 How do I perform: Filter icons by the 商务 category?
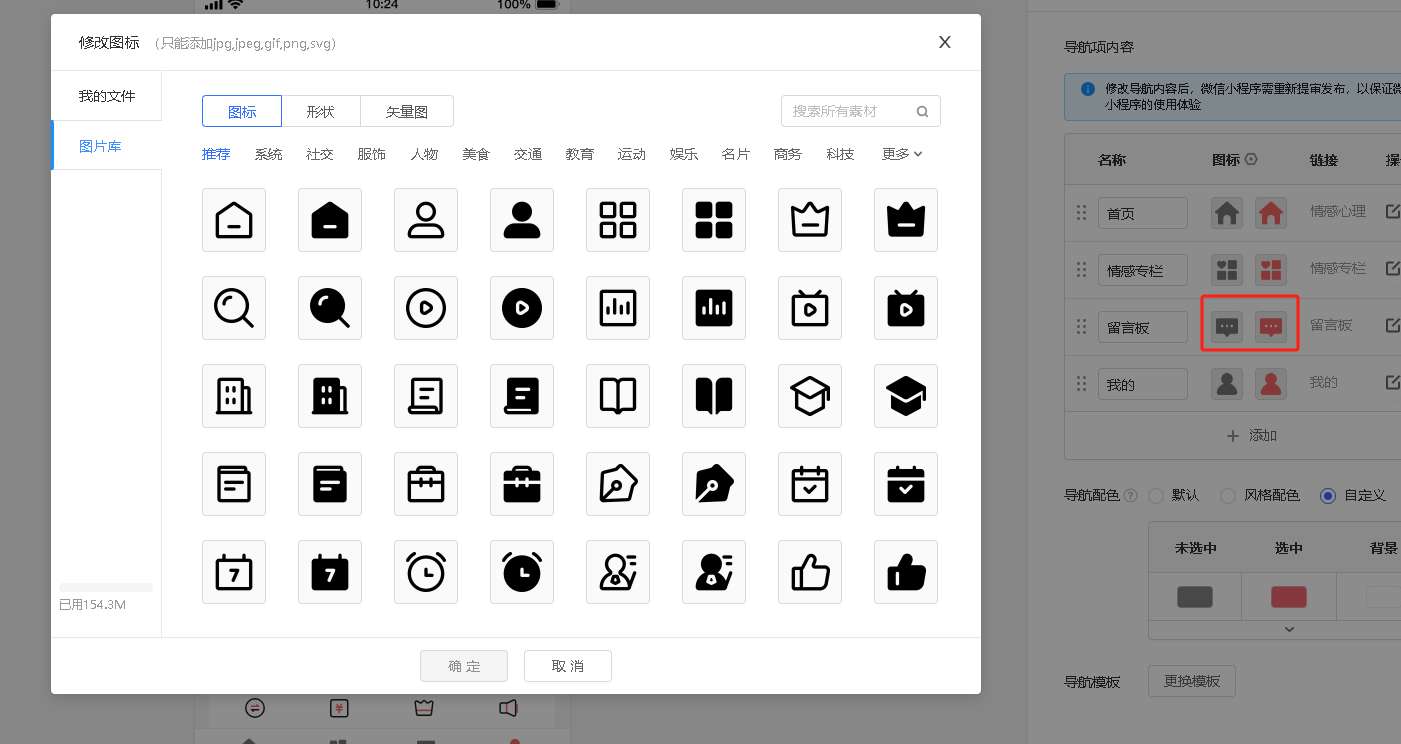click(x=788, y=154)
